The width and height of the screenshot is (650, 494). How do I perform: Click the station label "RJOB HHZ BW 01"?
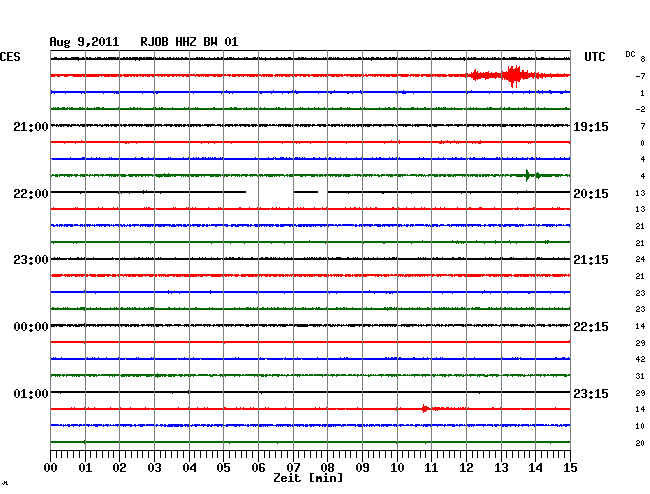click(x=189, y=42)
